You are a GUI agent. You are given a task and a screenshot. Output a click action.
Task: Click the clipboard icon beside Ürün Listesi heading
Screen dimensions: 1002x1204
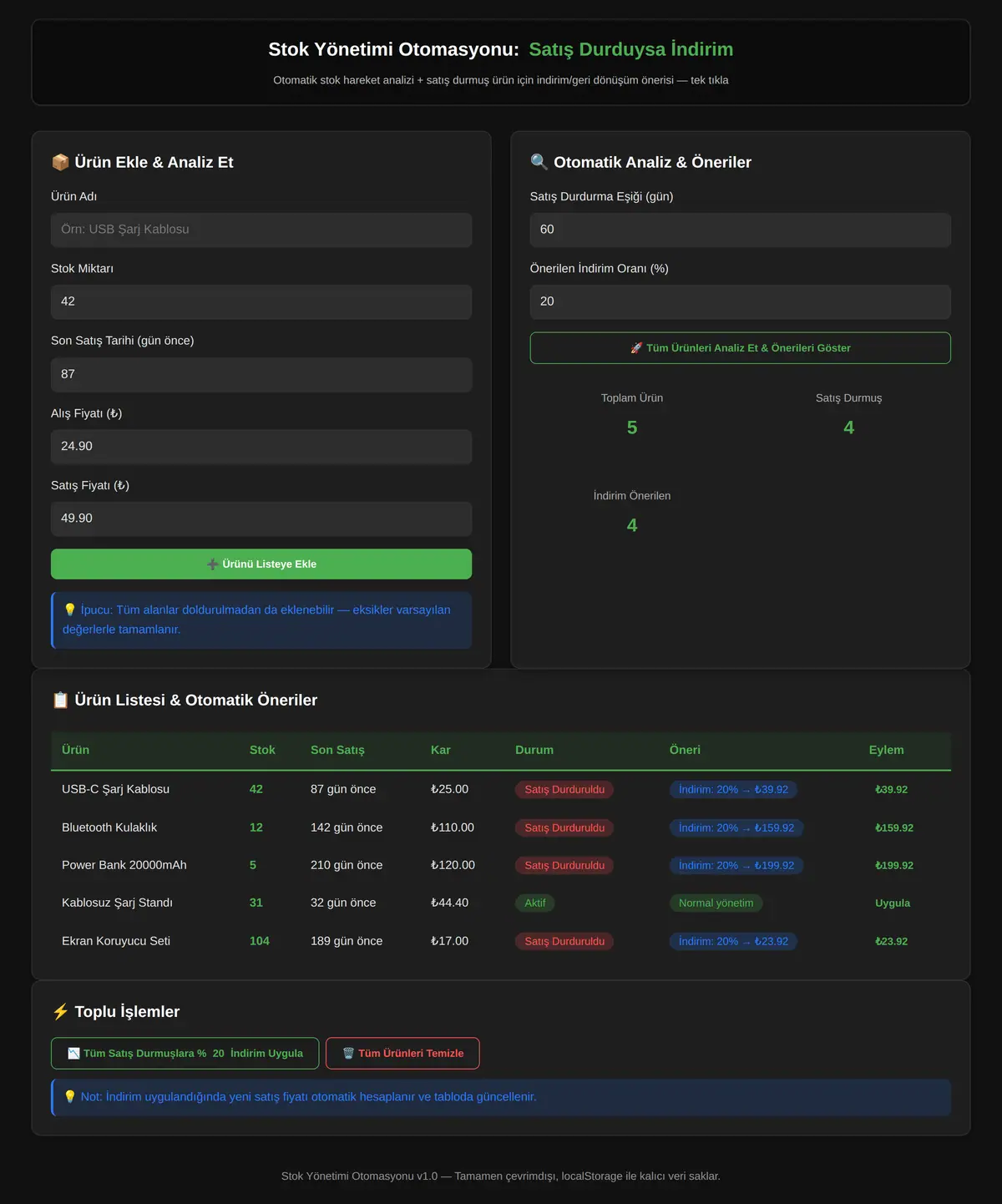(x=60, y=700)
